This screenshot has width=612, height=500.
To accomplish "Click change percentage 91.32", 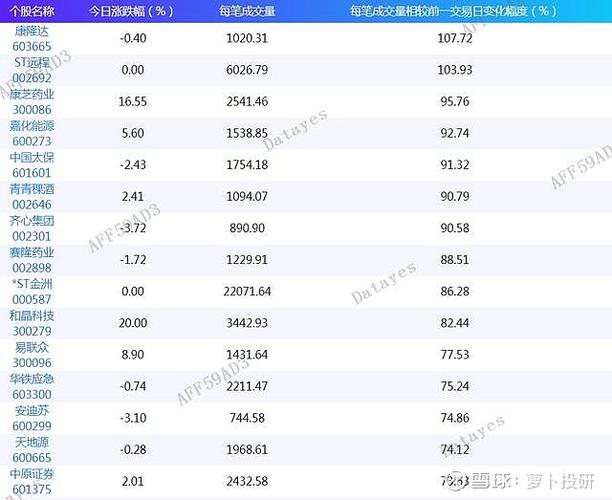I will tap(455, 165).
